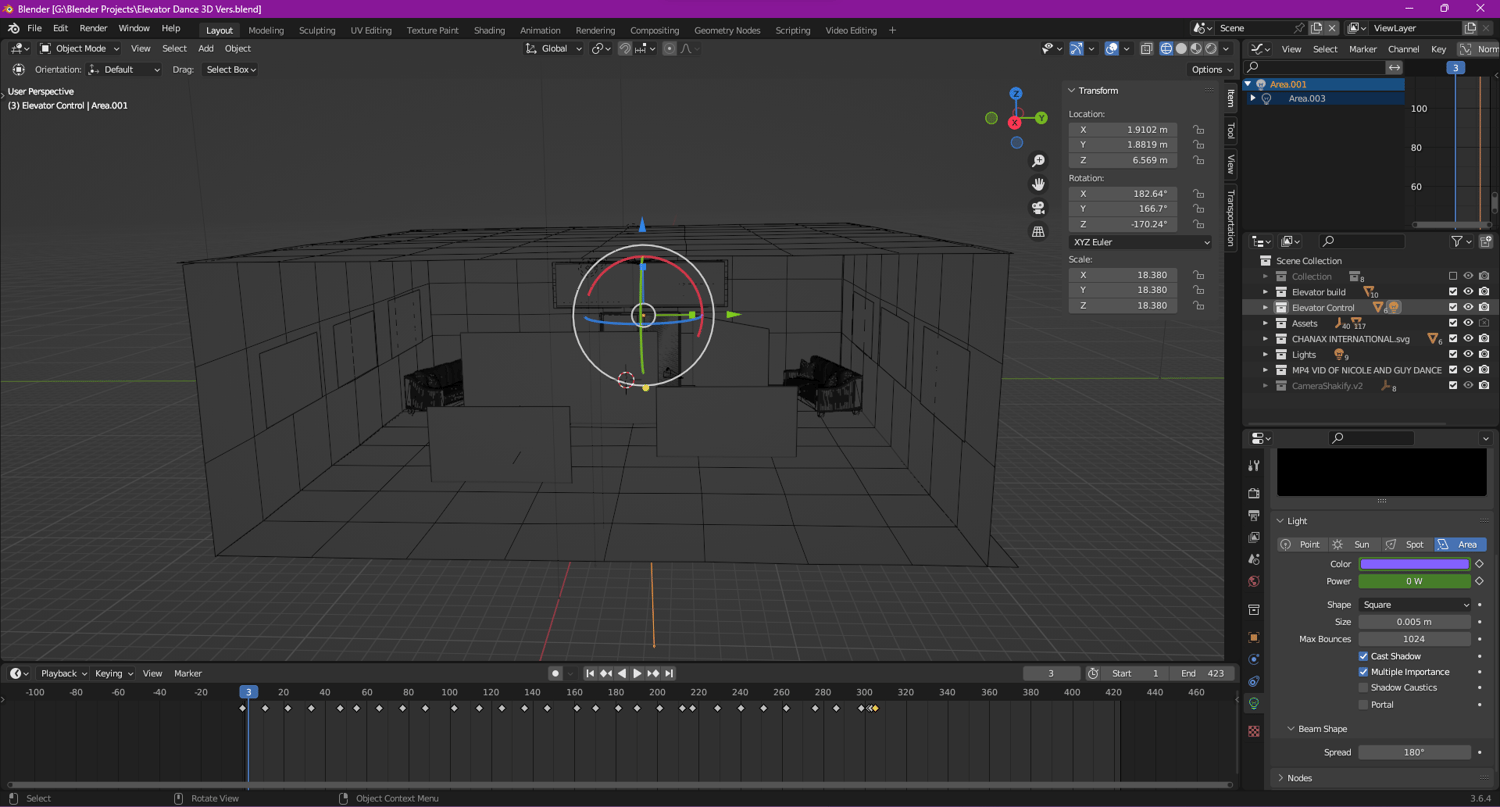Click the pan hand viewport icon
1500x807 pixels.
pos(1038,184)
